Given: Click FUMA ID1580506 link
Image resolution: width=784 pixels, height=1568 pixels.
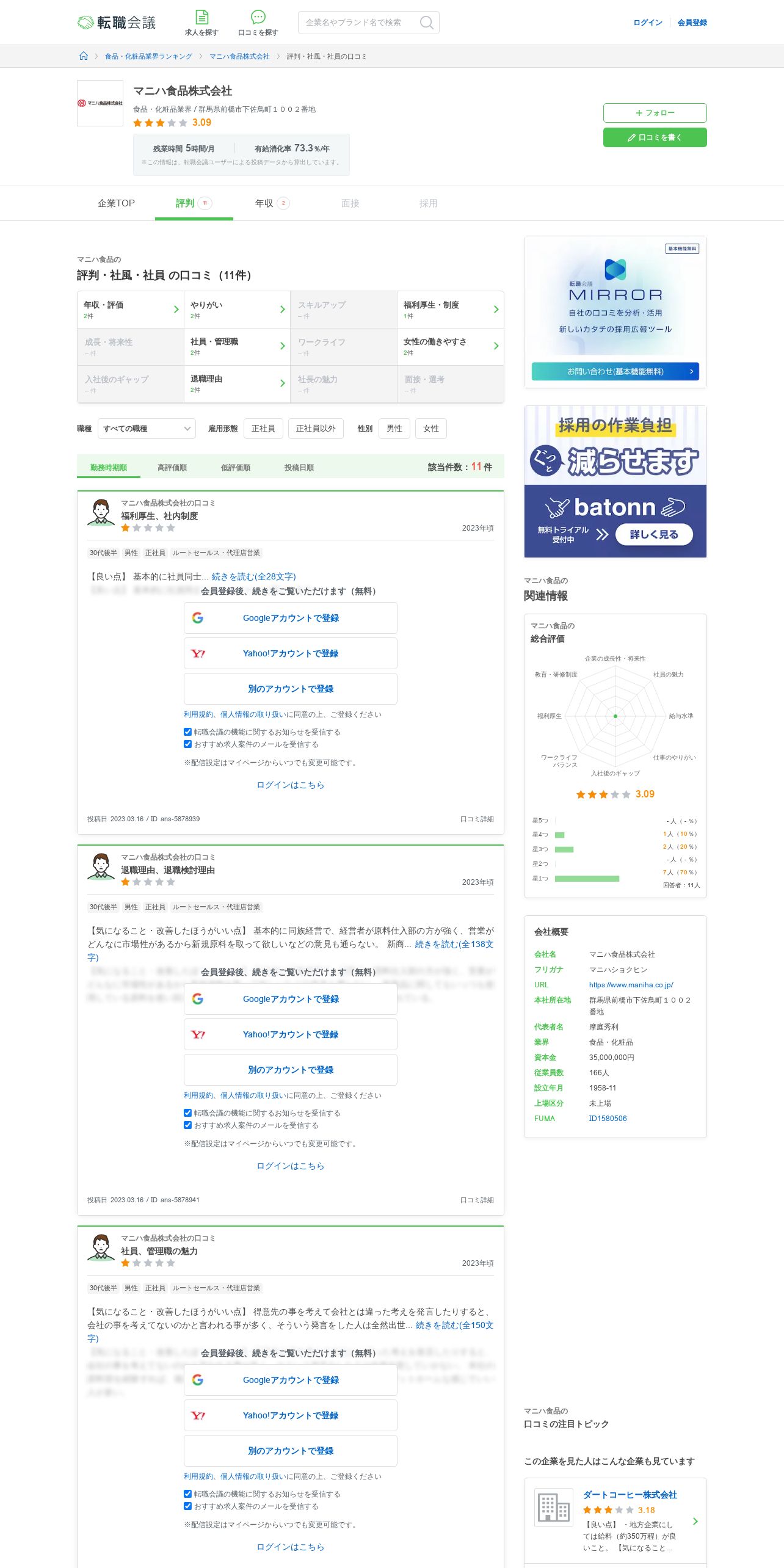Looking at the screenshot, I should 608,1119.
